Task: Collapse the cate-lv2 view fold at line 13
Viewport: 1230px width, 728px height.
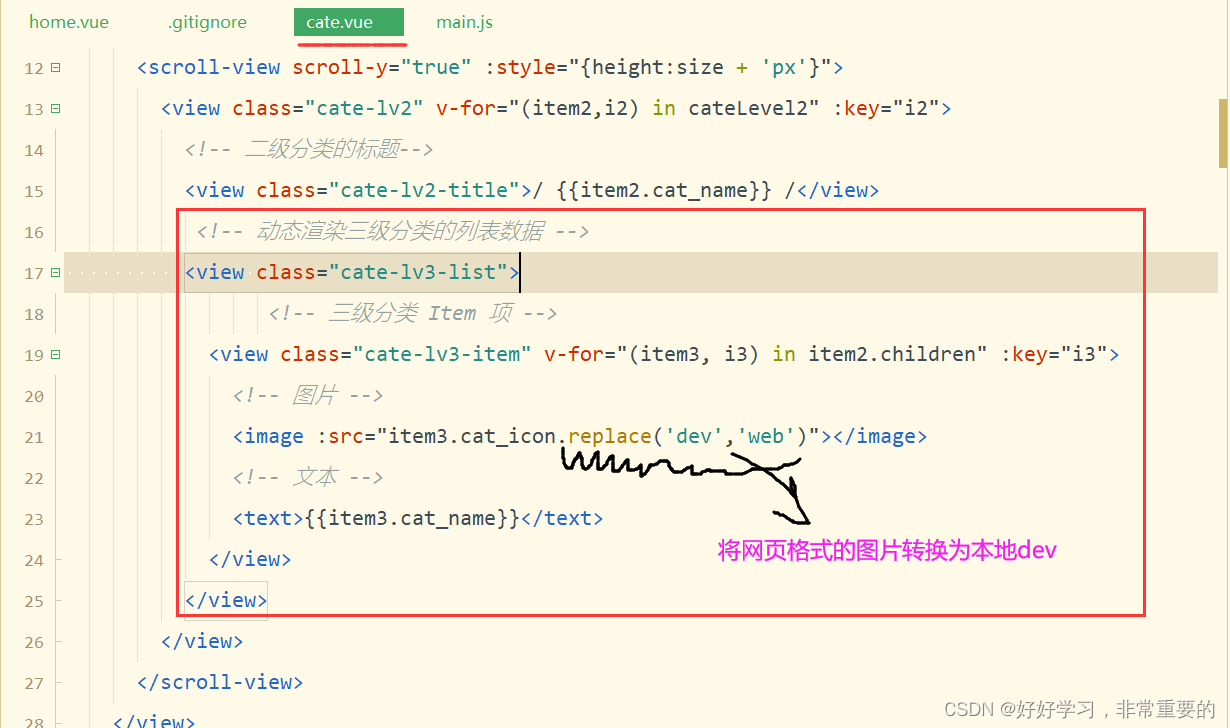Action: tap(55, 109)
